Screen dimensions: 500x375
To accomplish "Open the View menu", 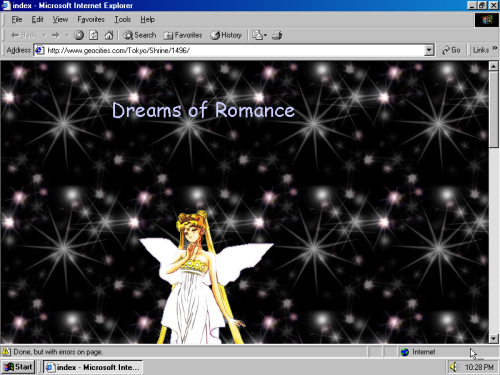I will 60,19.
